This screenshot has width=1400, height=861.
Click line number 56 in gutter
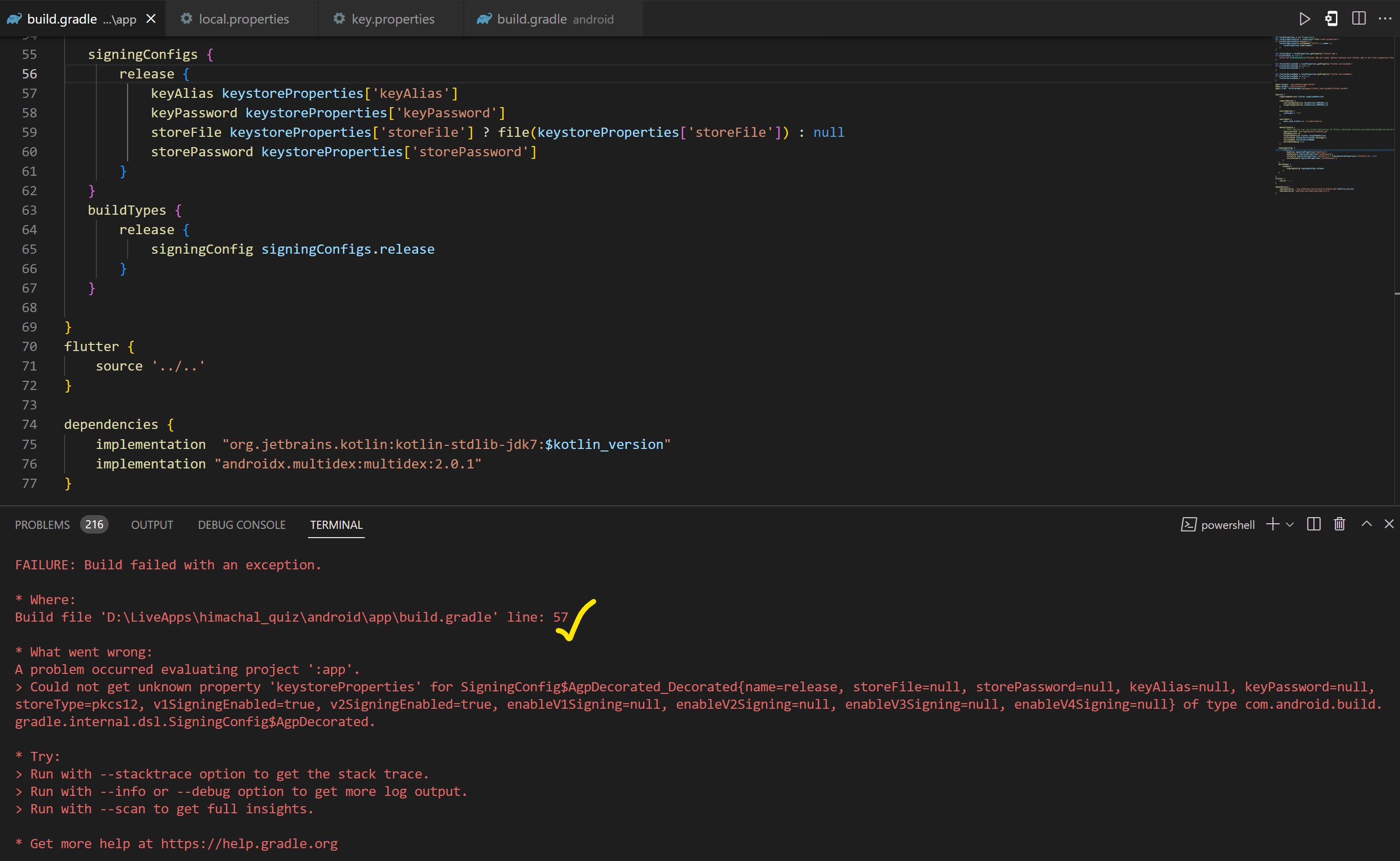tap(29, 74)
